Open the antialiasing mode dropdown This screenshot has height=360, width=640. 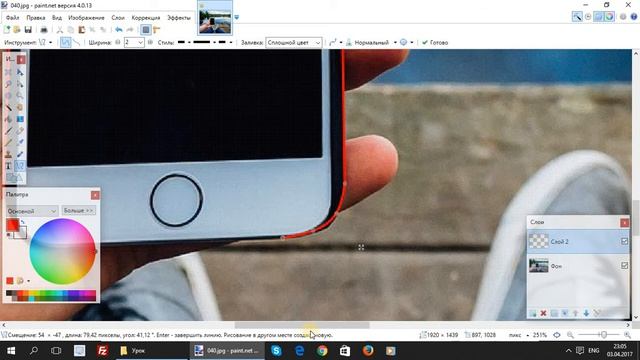336,42
